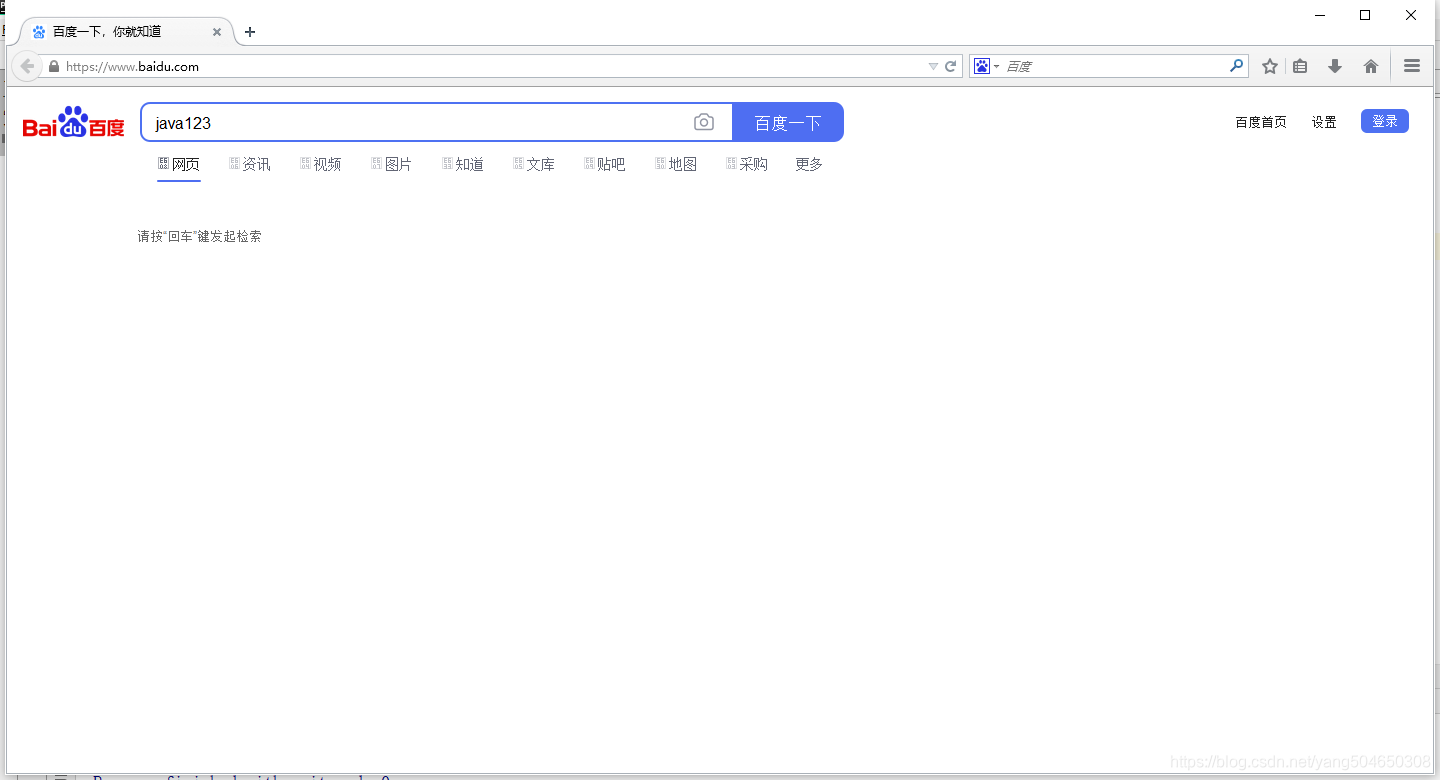The width and height of the screenshot is (1440, 780).
Task: Switch to the 视频 tab
Action: [x=321, y=164]
